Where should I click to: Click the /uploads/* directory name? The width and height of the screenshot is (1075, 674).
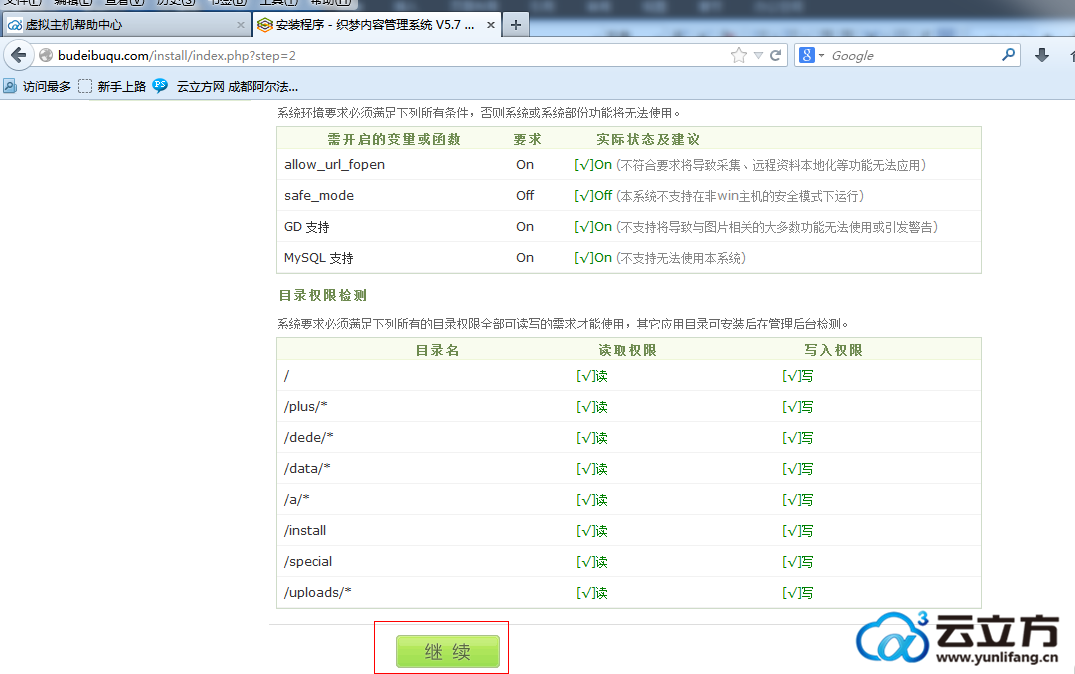click(317, 592)
